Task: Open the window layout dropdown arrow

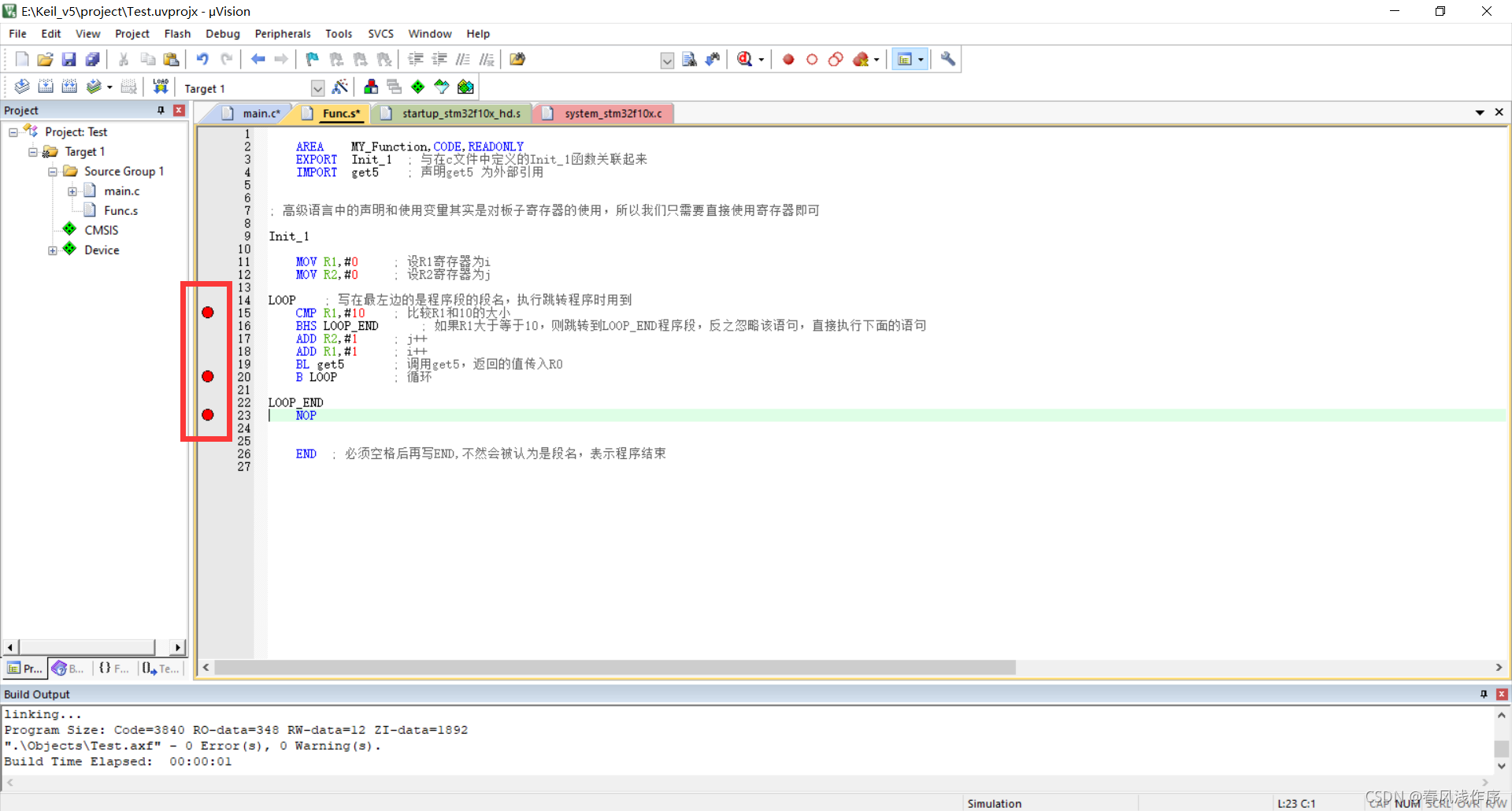Action: [921, 59]
